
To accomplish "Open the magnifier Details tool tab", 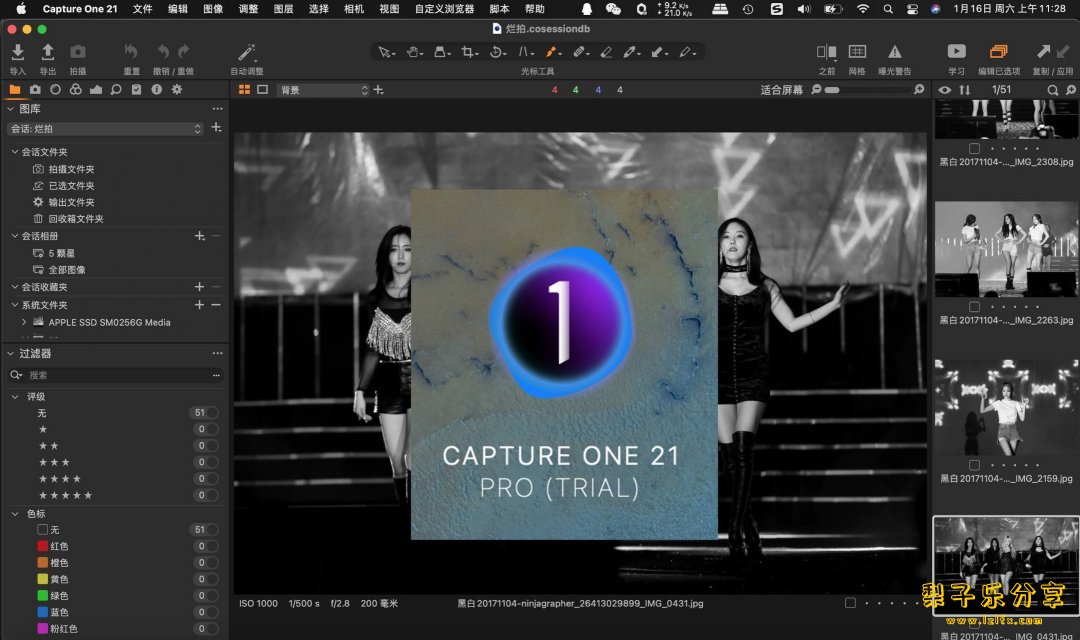I will click(116, 90).
